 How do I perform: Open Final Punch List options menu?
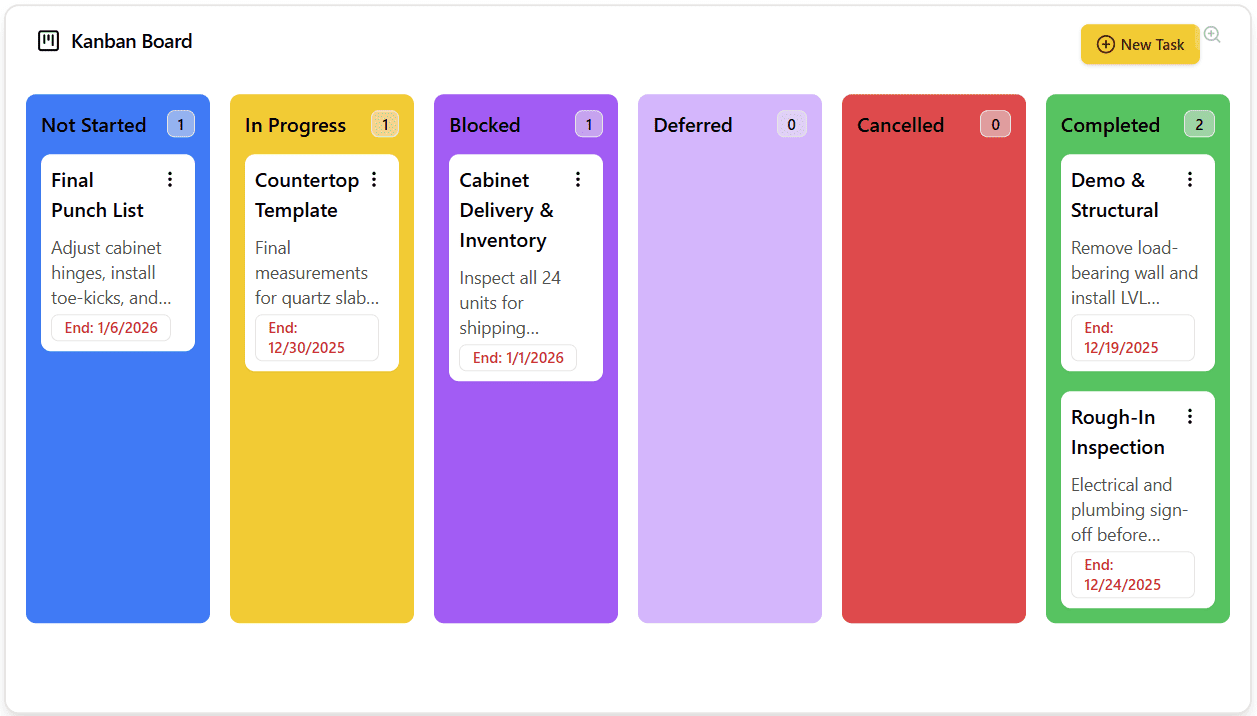(x=170, y=179)
